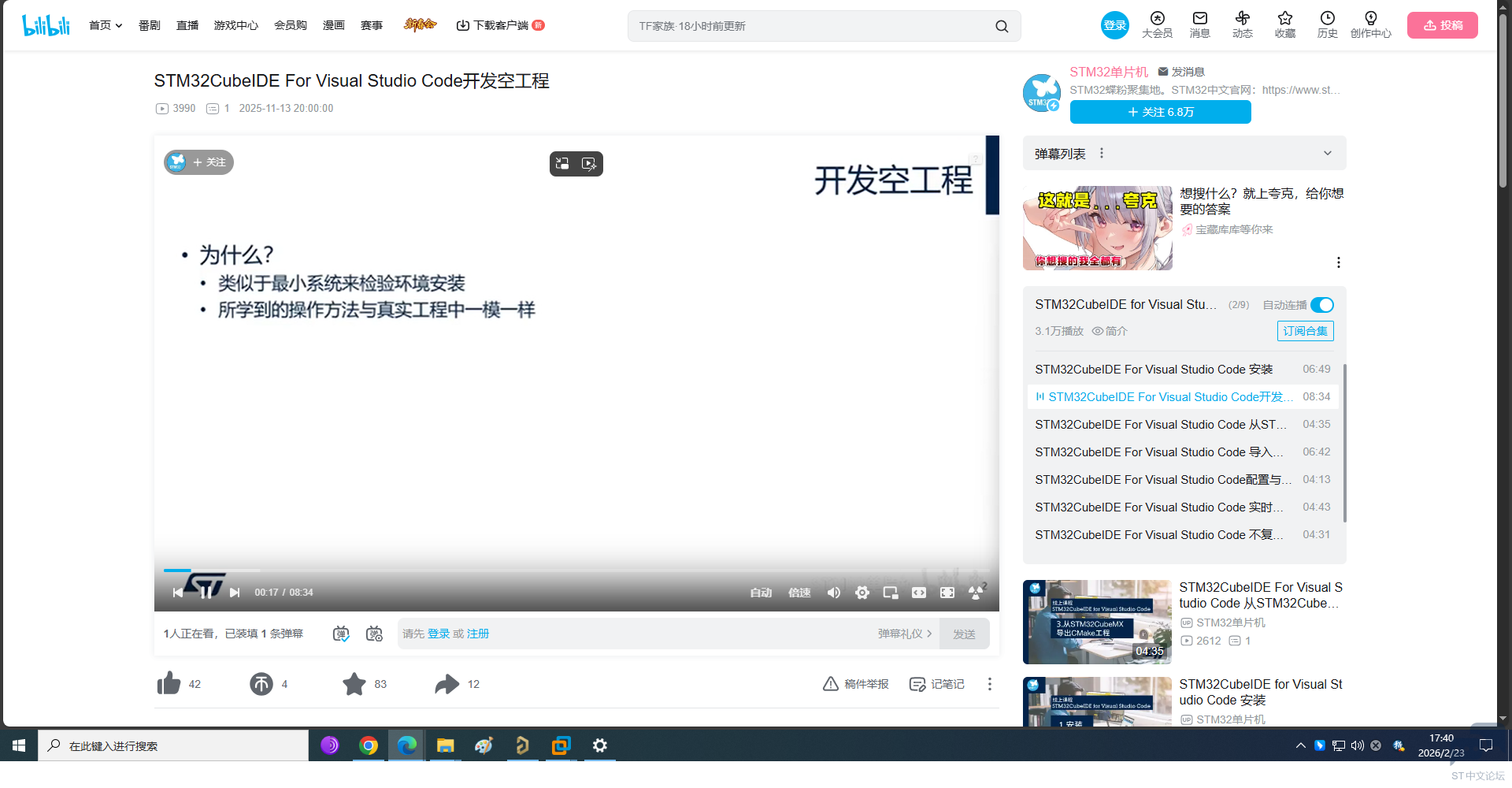Open 弹幕列表 three-dot options

(x=1102, y=154)
